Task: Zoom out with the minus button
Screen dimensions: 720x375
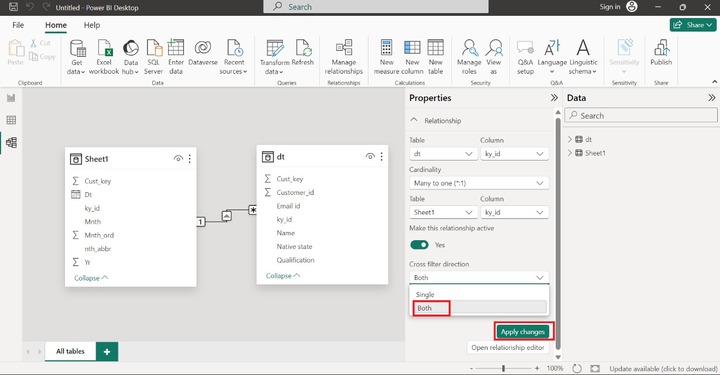Action: (472, 369)
